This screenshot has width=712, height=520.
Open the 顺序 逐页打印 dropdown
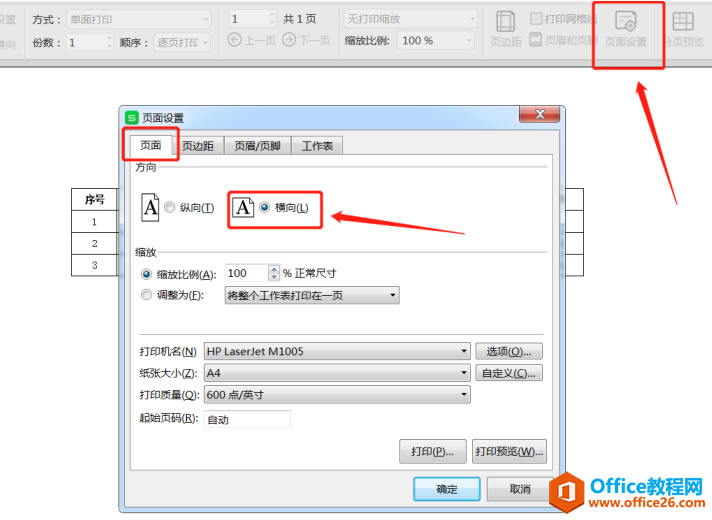(182, 42)
